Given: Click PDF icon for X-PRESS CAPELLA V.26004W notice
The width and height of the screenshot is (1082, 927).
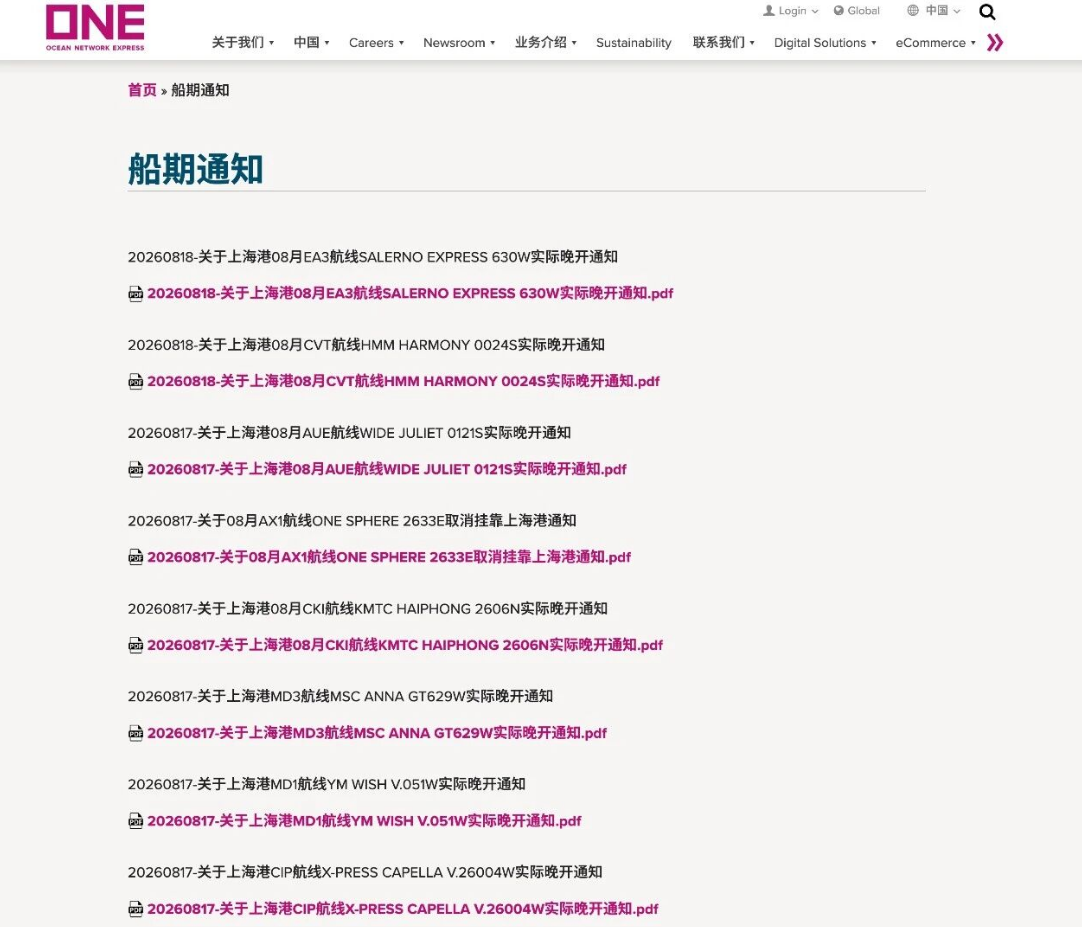Looking at the screenshot, I should click(x=136, y=908).
